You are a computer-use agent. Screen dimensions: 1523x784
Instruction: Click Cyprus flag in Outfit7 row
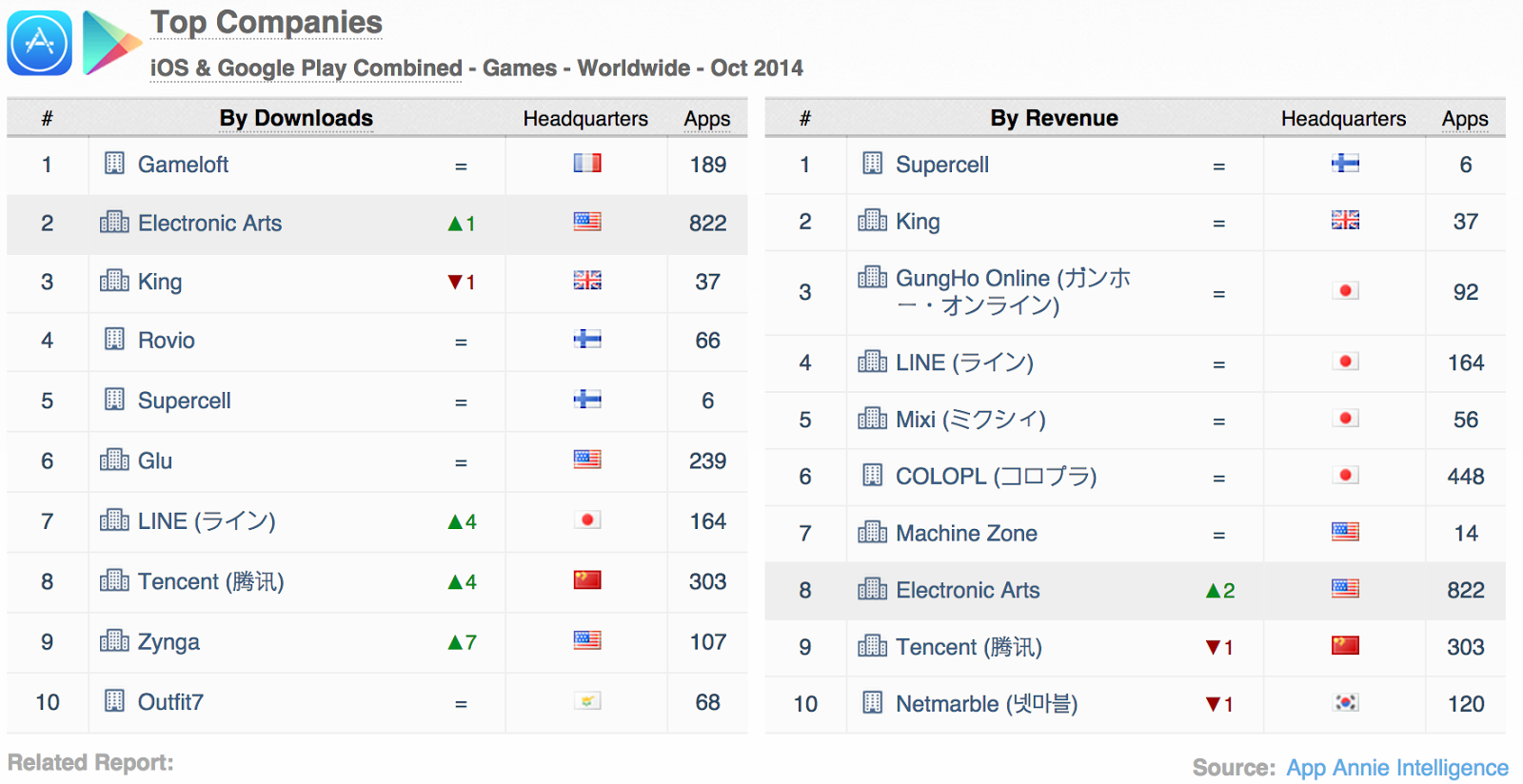click(587, 701)
